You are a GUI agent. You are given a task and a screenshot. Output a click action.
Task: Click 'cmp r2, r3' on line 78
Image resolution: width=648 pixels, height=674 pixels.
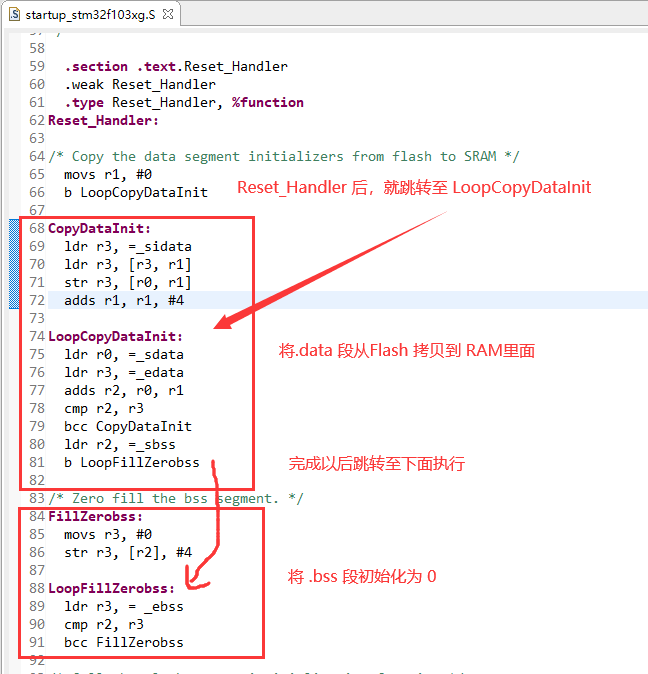[104, 409]
